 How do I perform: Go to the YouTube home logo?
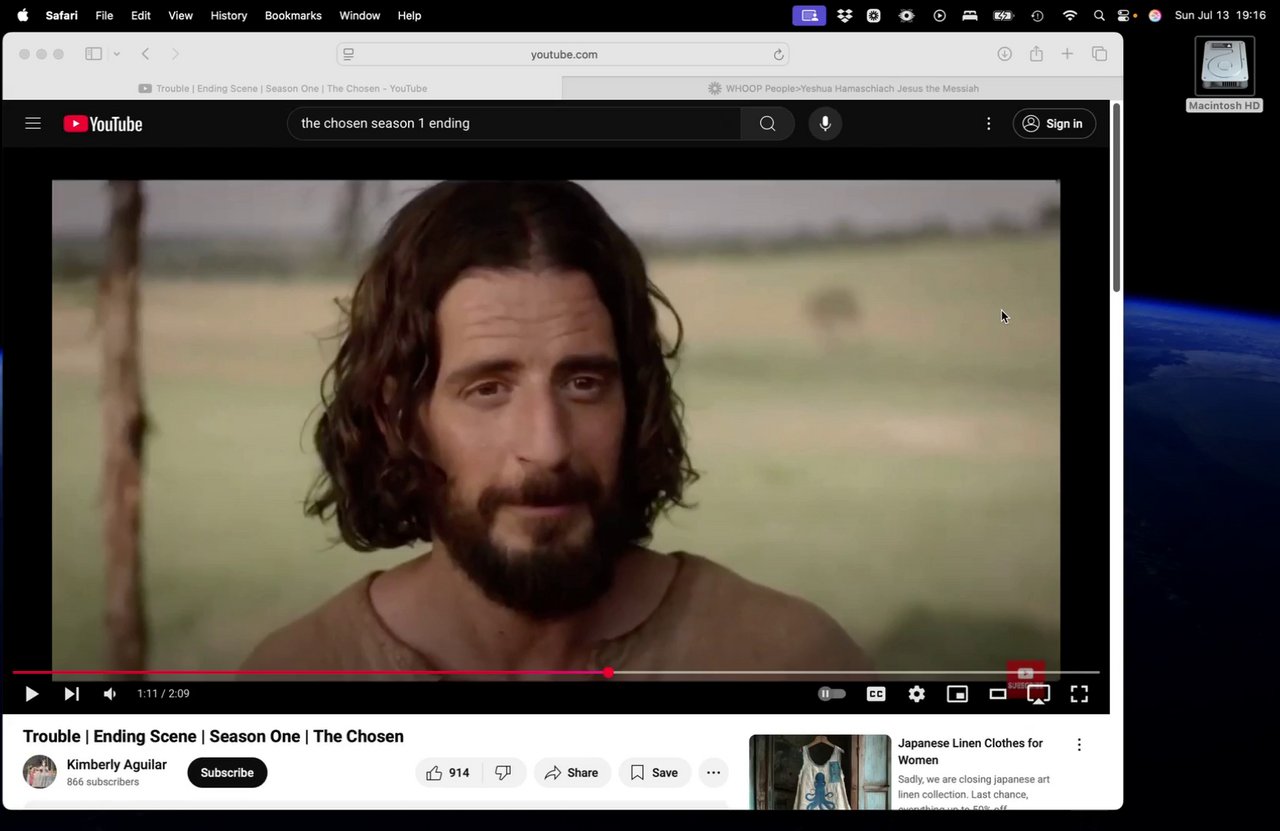tap(103, 124)
